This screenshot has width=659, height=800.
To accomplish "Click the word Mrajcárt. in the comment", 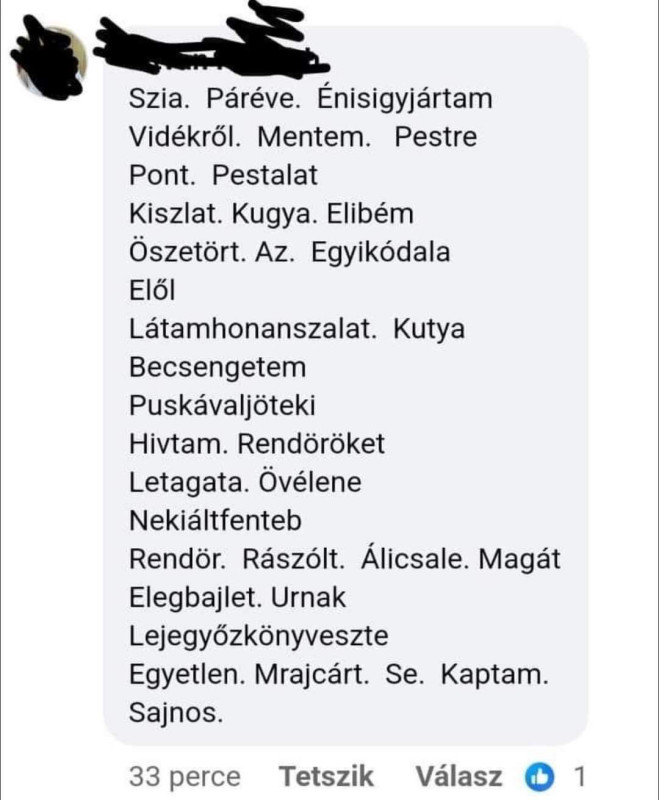I will (311, 674).
